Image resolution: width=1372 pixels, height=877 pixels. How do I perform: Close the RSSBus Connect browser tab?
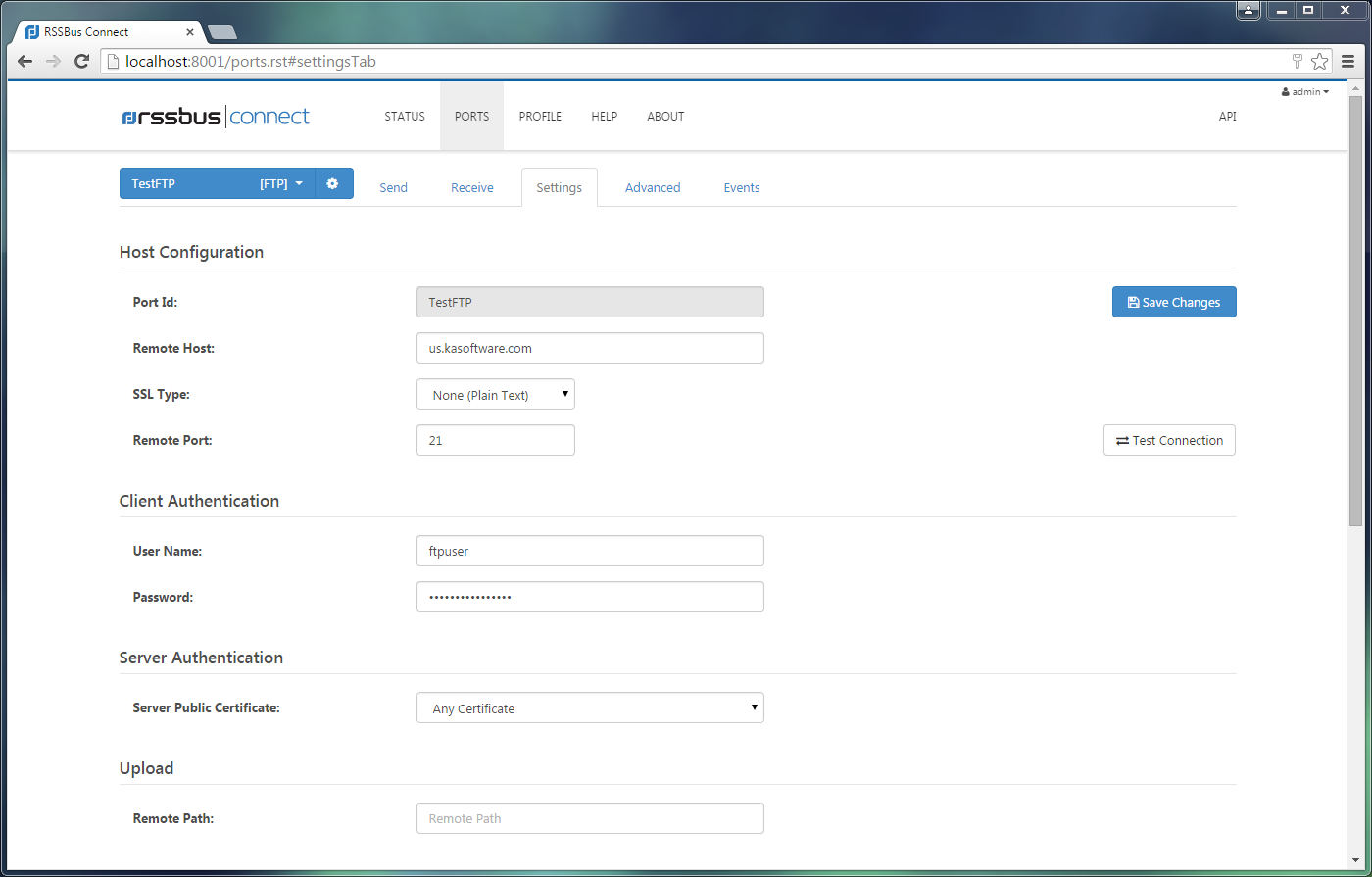coord(190,31)
